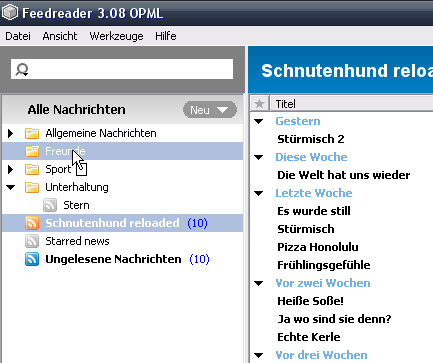Expand the Allgemeine Nachrichten folder

[x=10, y=133]
